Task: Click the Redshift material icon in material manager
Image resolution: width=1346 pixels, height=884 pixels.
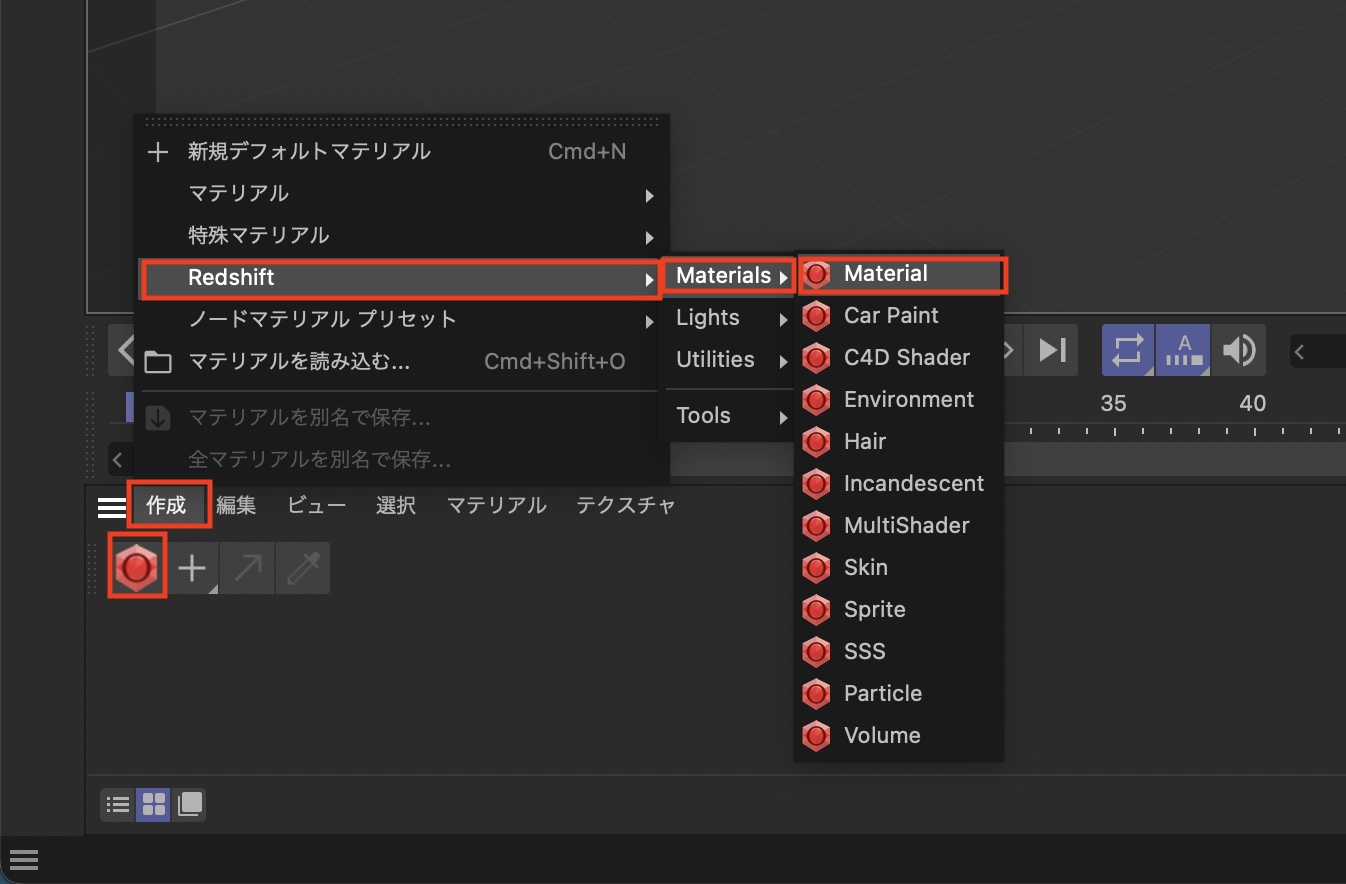Action: 137,568
